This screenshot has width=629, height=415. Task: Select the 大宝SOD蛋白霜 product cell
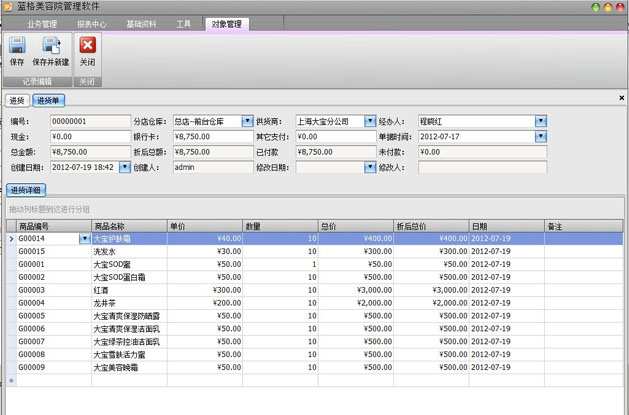(x=129, y=277)
